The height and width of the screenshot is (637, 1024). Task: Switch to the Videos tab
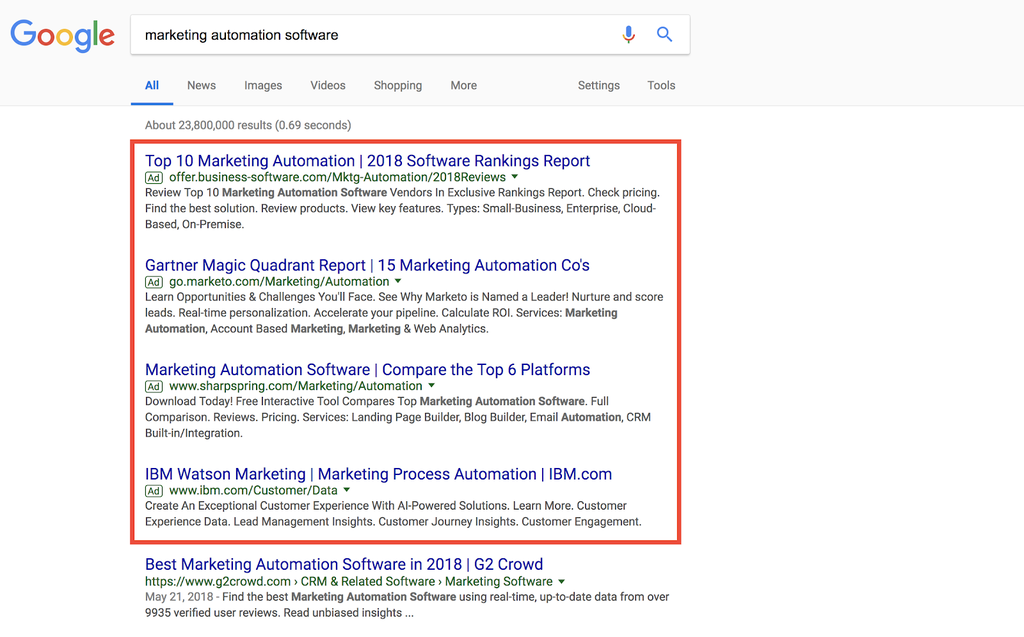328,86
